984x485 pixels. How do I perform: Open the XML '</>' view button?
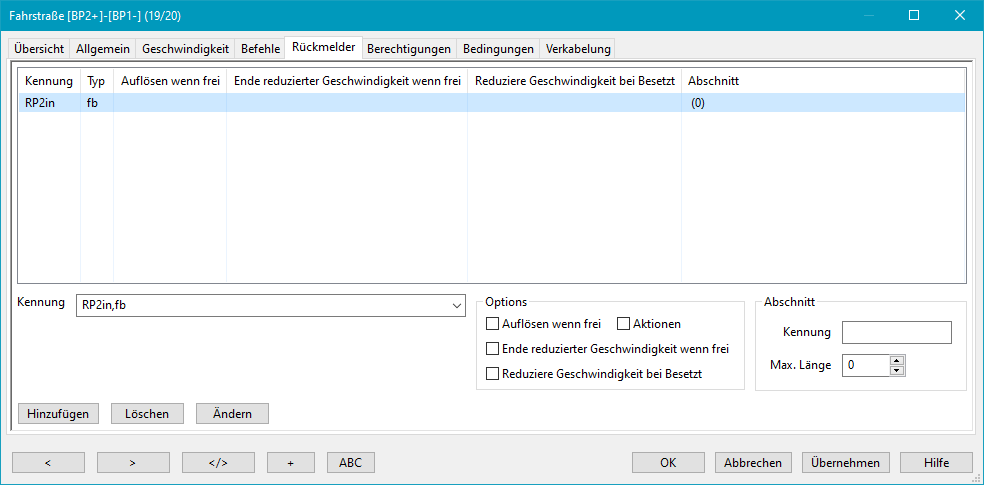coord(218,462)
